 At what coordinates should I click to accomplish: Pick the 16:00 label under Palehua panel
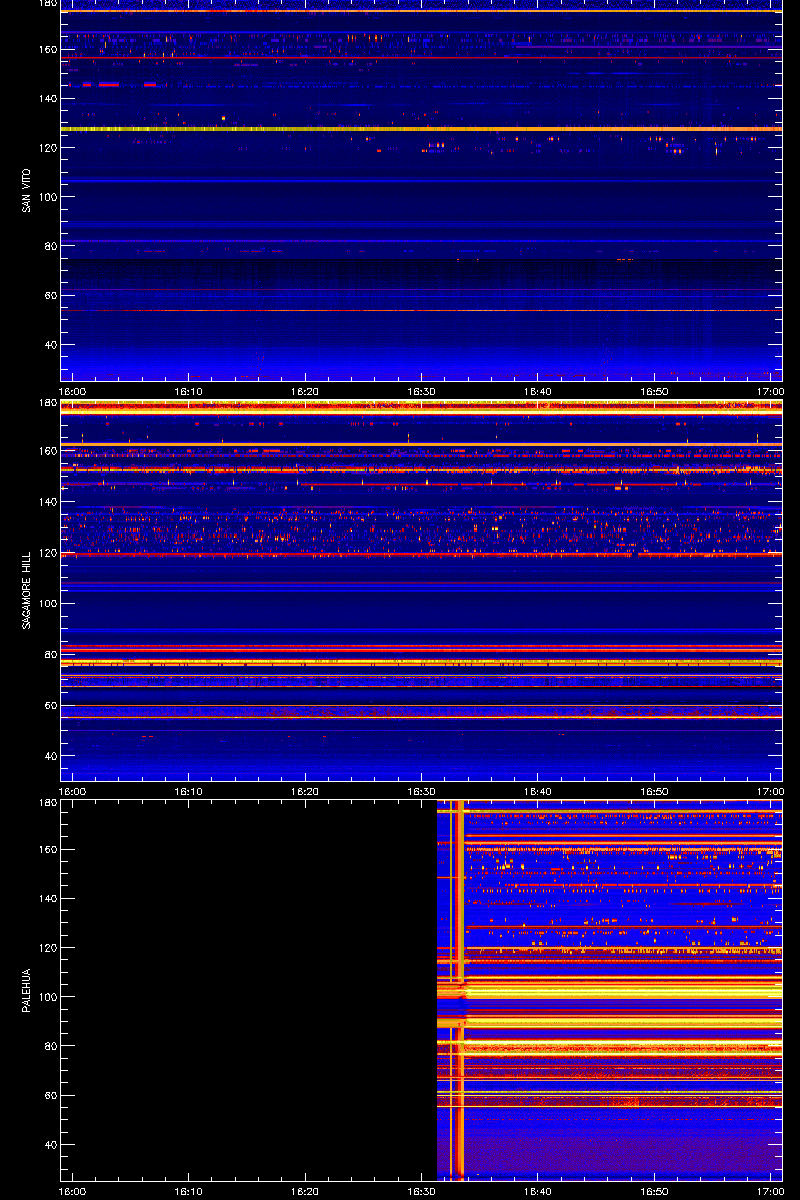click(73, 1191)
